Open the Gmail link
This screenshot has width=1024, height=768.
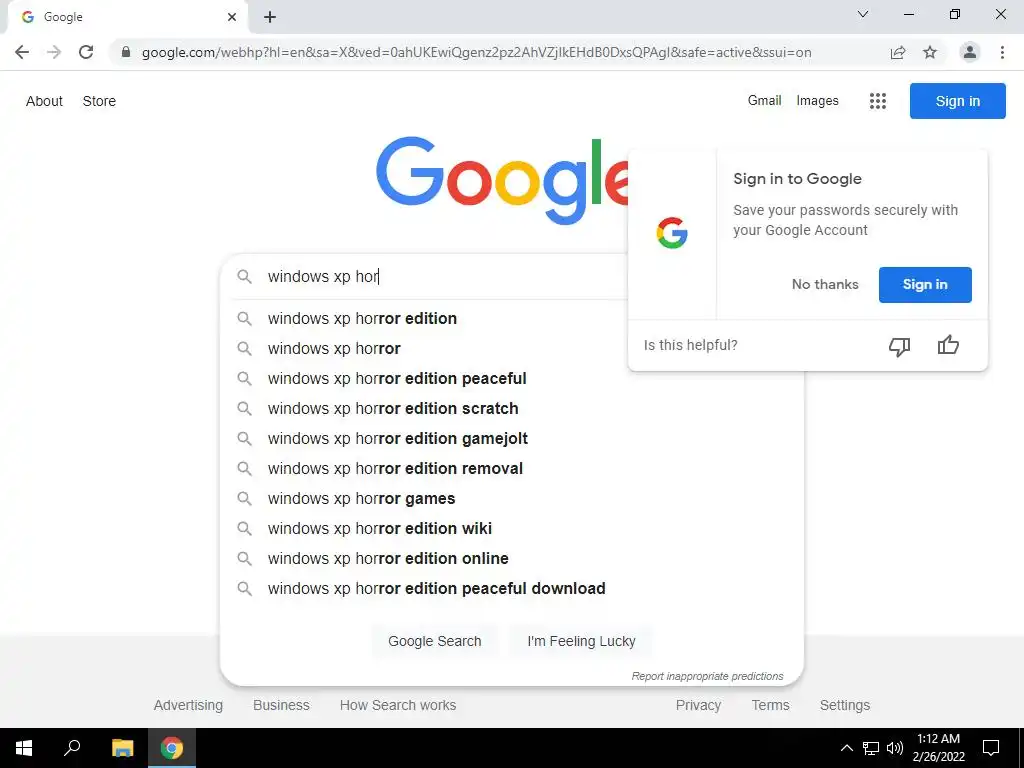tap(764, 101)
